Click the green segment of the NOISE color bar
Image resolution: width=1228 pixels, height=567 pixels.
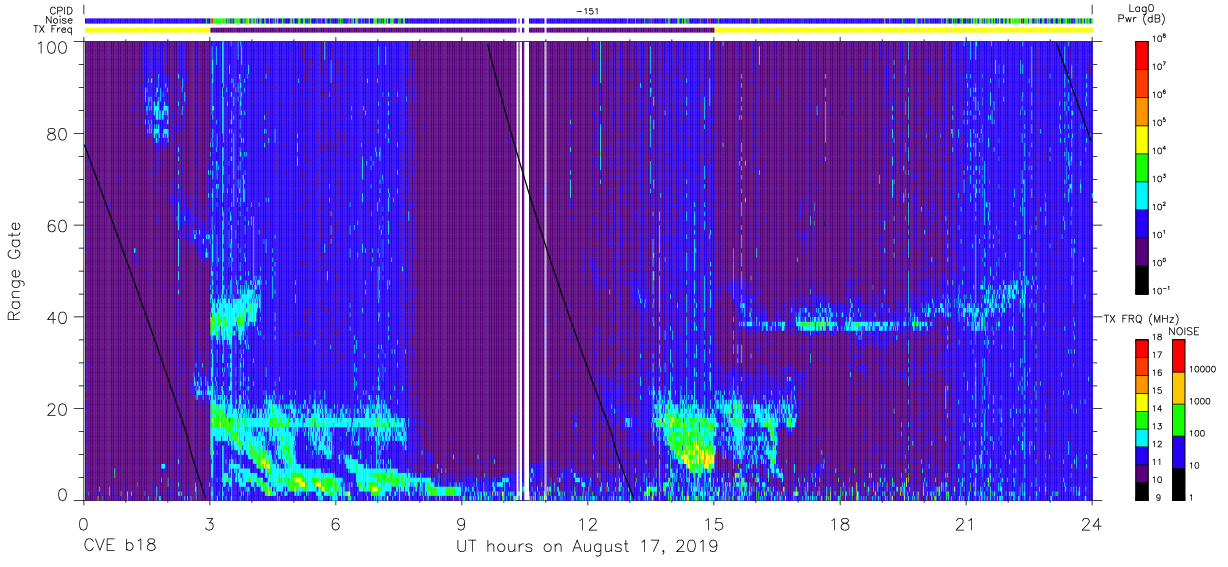click(x=1177, y=418)
